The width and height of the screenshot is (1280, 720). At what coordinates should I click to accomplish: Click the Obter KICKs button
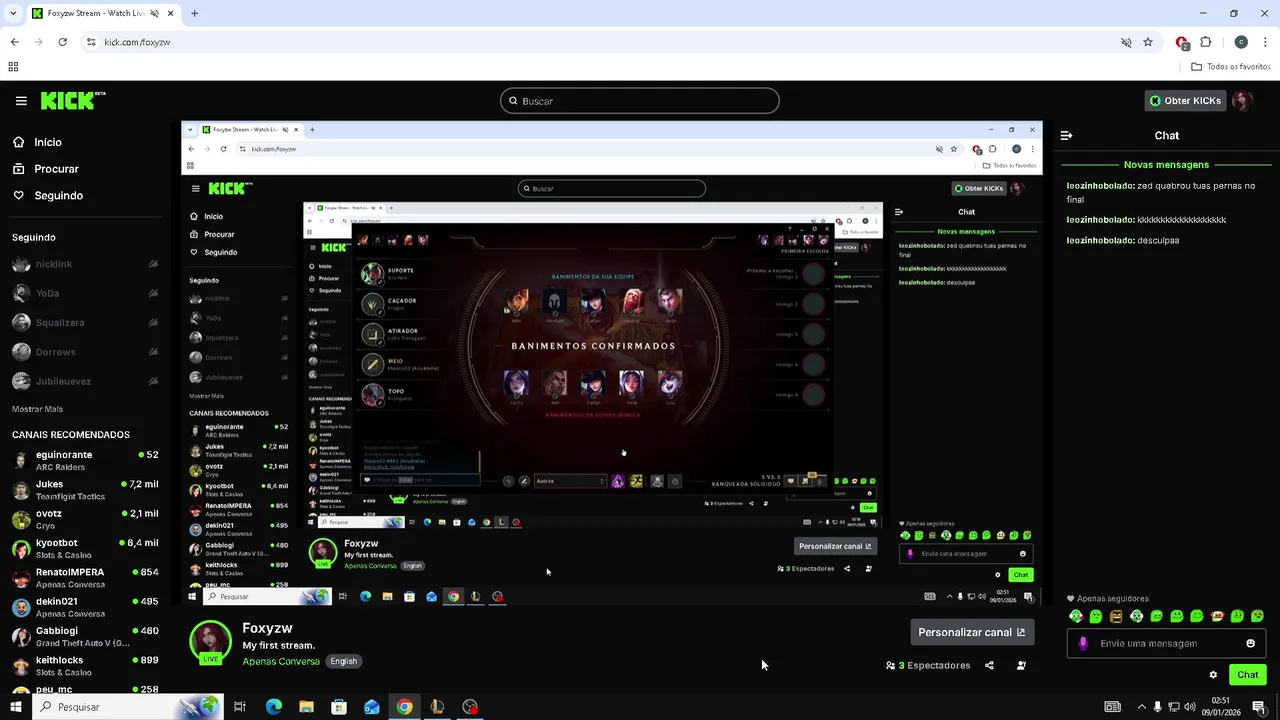[1185, 101]
